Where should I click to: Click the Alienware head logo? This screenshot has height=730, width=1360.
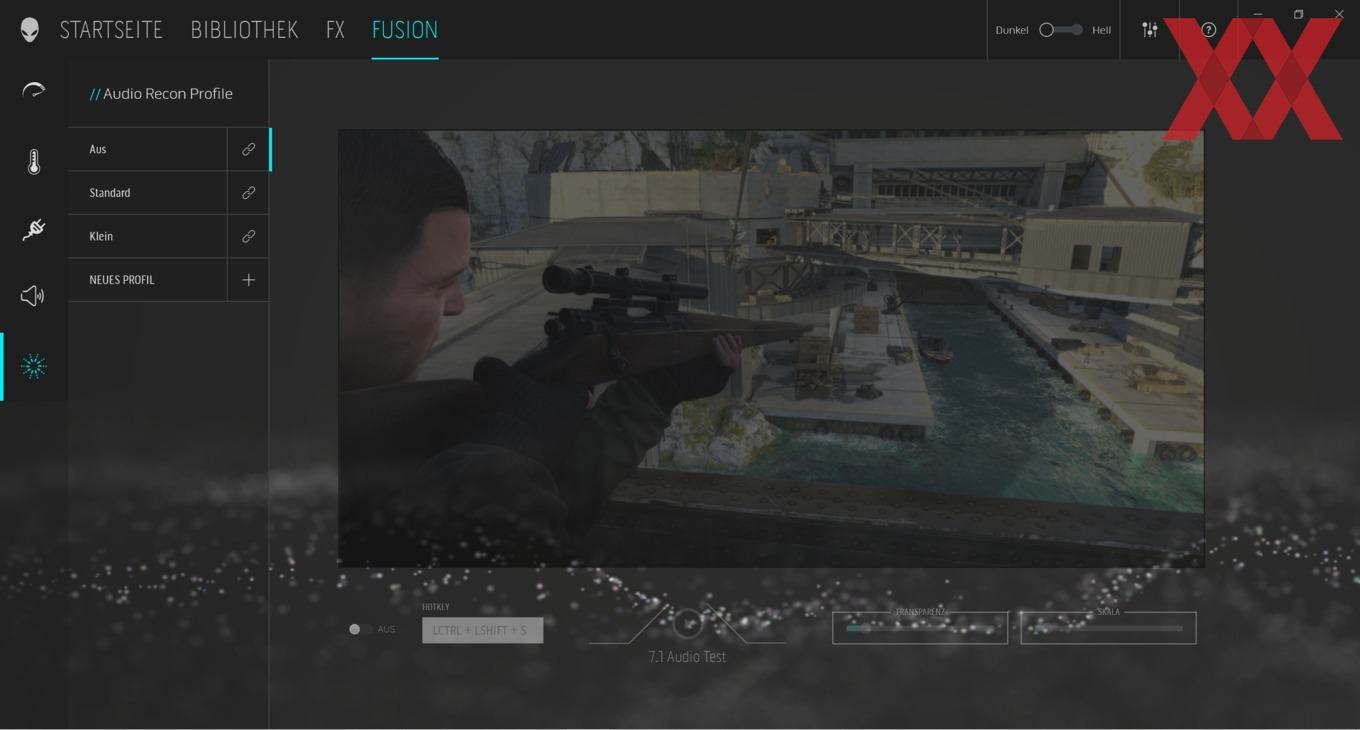click(30, 30)
